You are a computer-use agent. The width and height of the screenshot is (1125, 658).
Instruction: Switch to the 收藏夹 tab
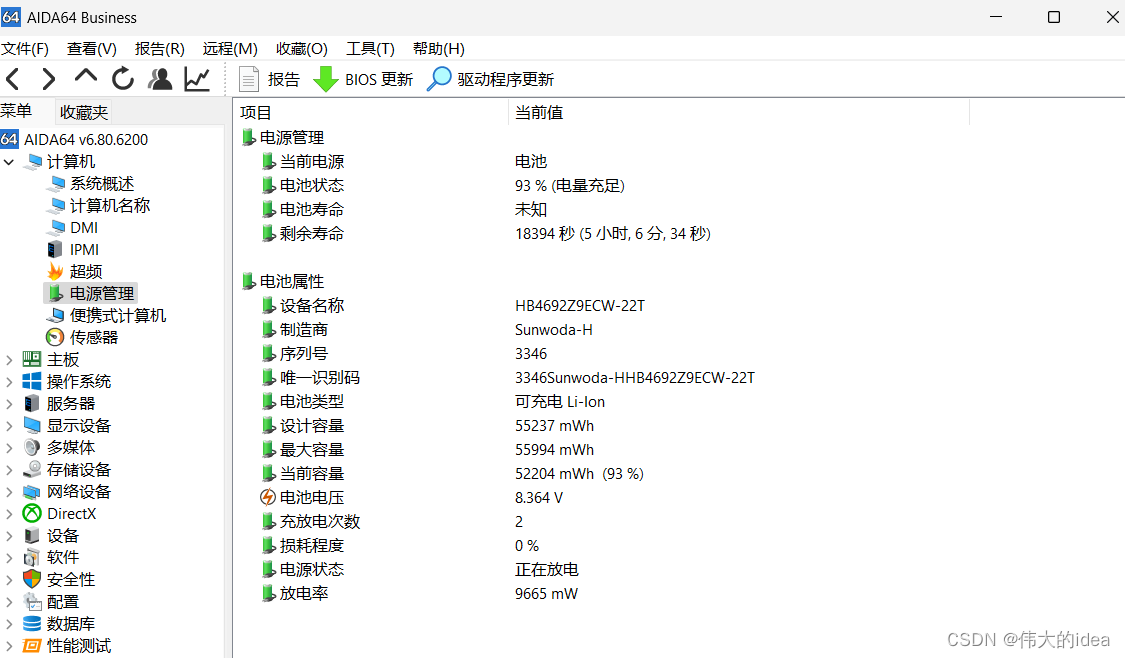[84, 113]
